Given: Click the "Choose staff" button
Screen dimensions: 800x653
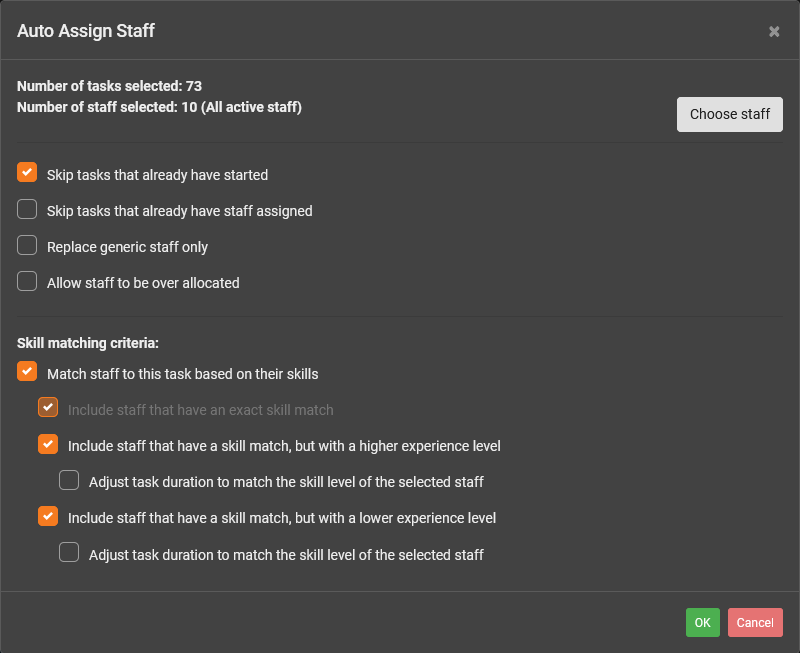Looking at the screenshot, I should tap(729, 114).
